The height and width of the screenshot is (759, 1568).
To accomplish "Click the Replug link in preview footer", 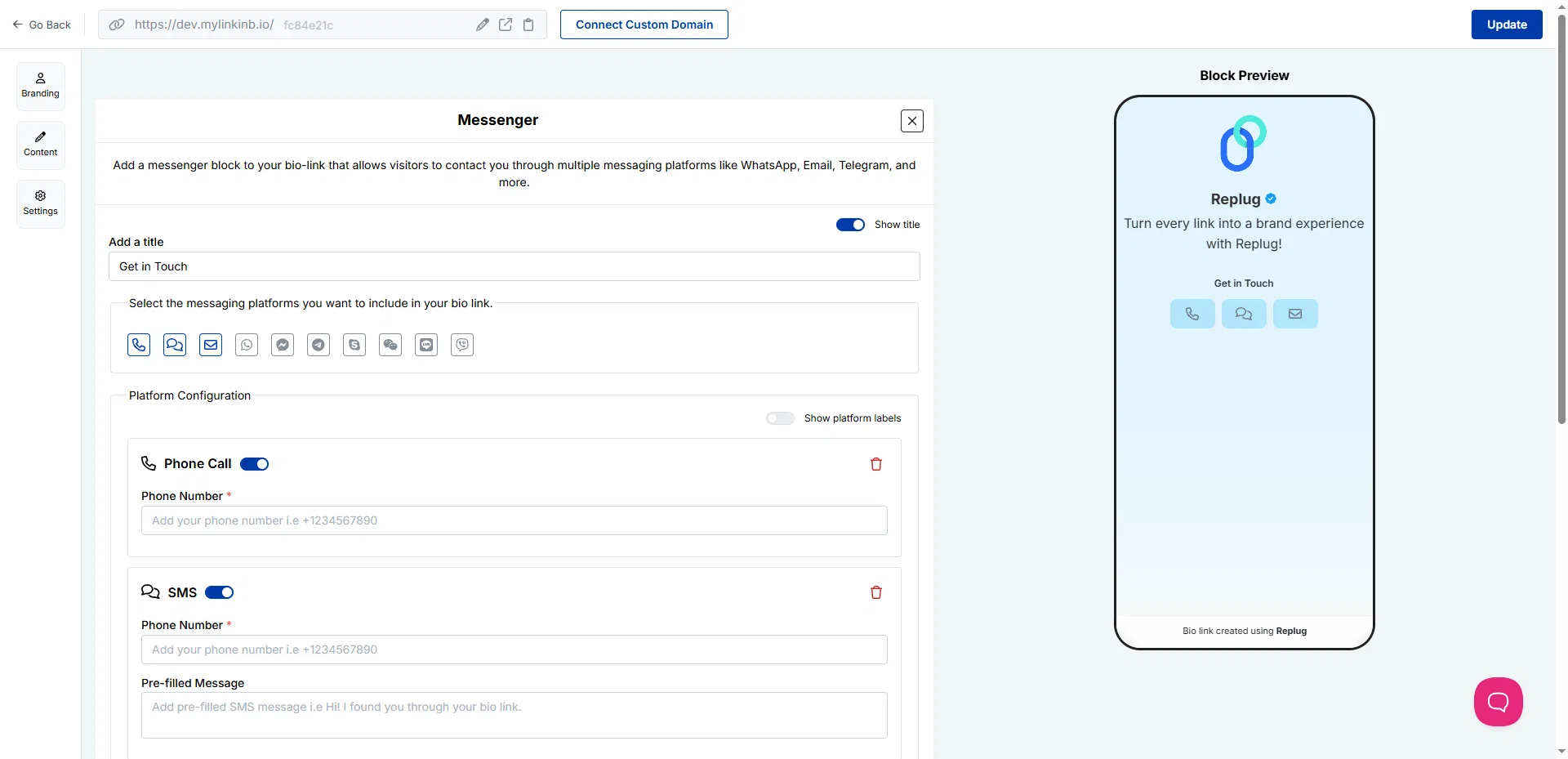I will point(1291,631).
